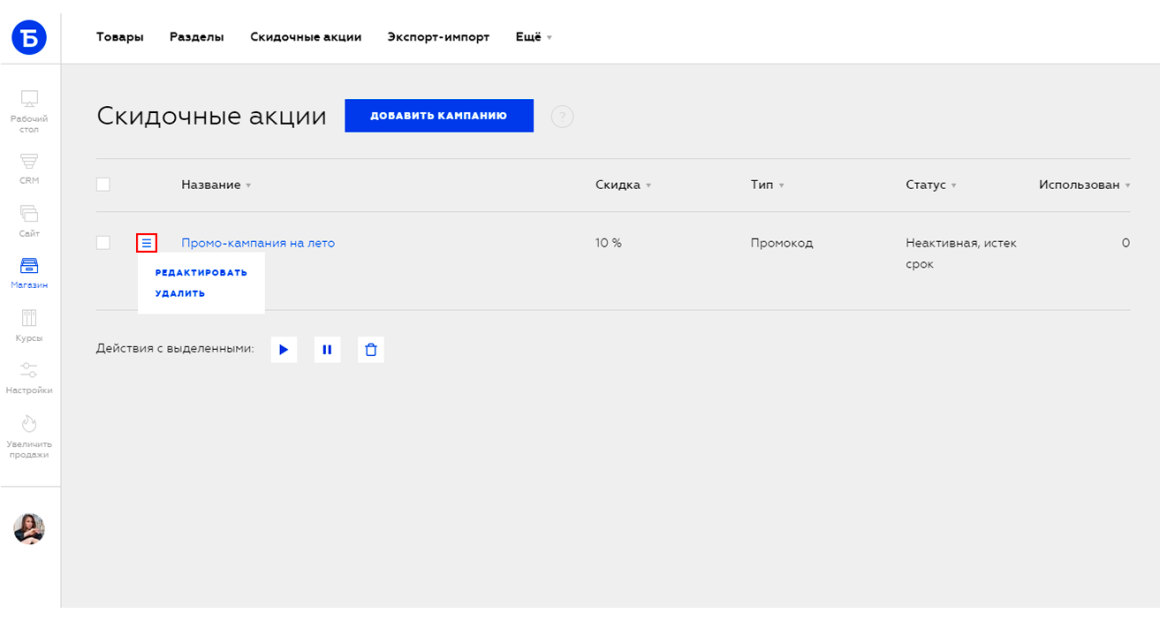Open the CRM sidebar section
Screen dimensions: 1160x621
[x=29, y=169]
